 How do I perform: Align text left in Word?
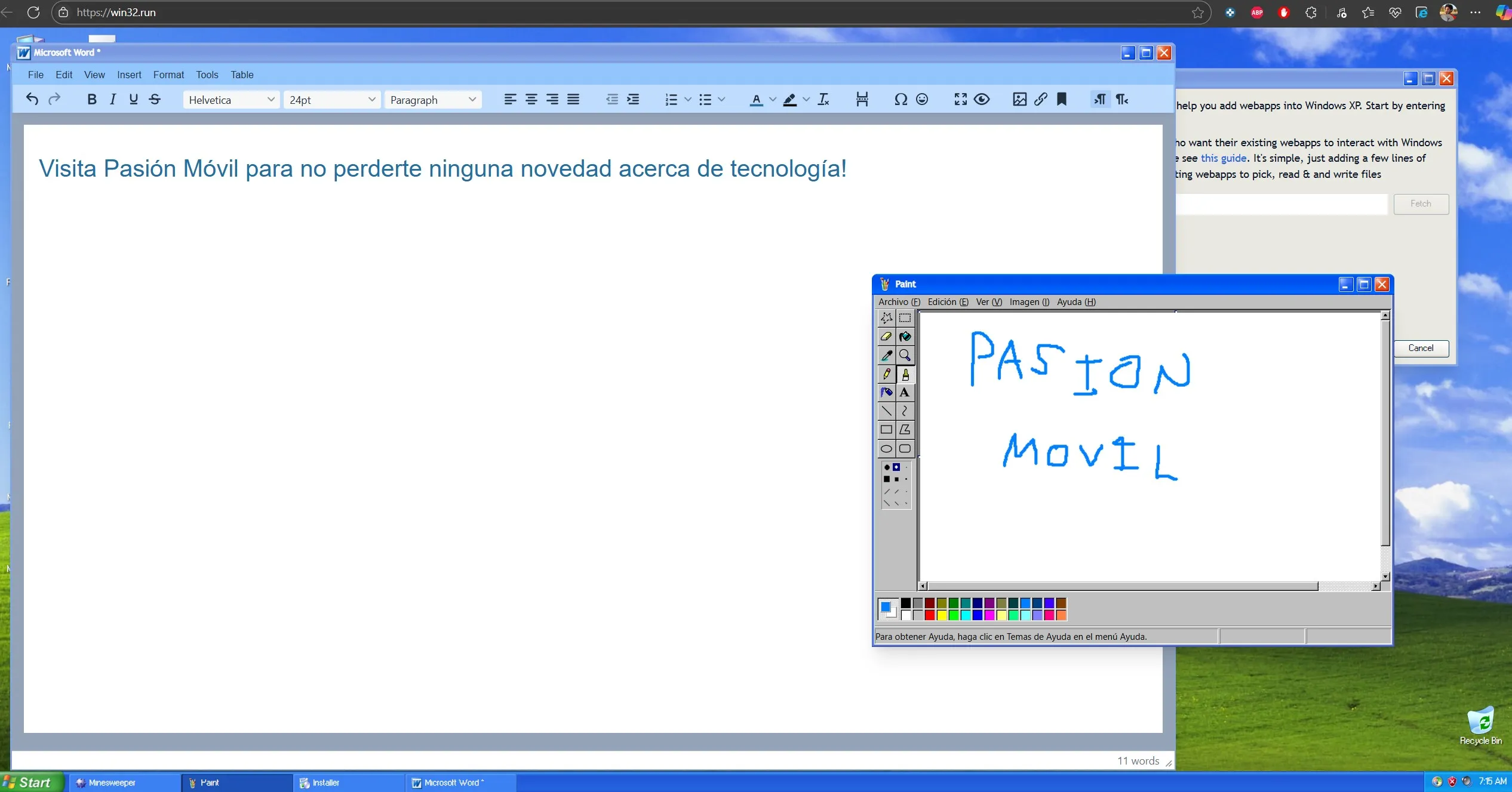[510, 99]
